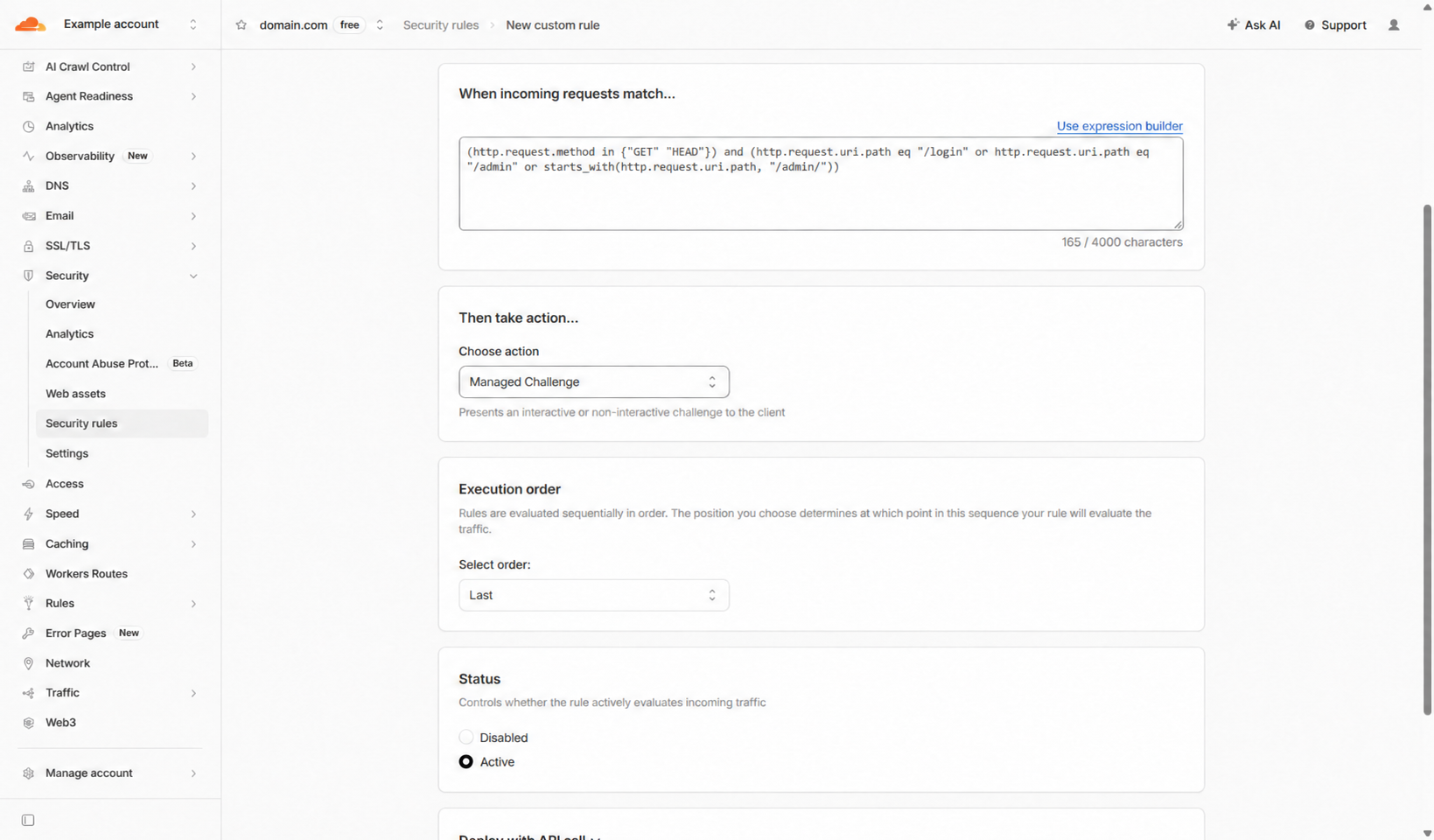
Task: Open Security Settings menu item
Action: (x=66, y=453)
